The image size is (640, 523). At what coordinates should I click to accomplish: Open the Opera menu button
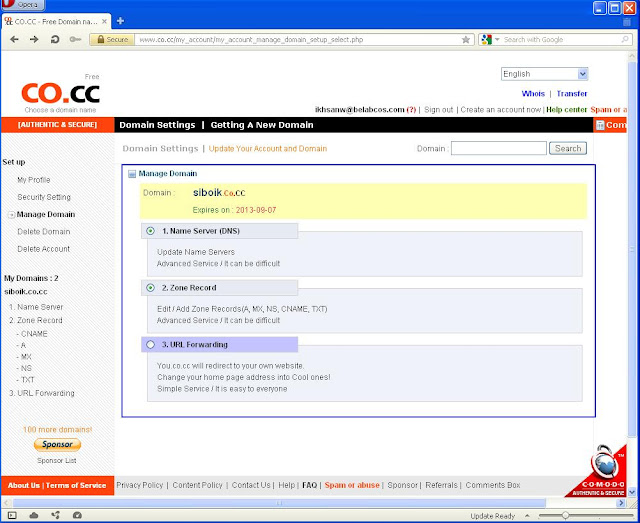(22, 5)
